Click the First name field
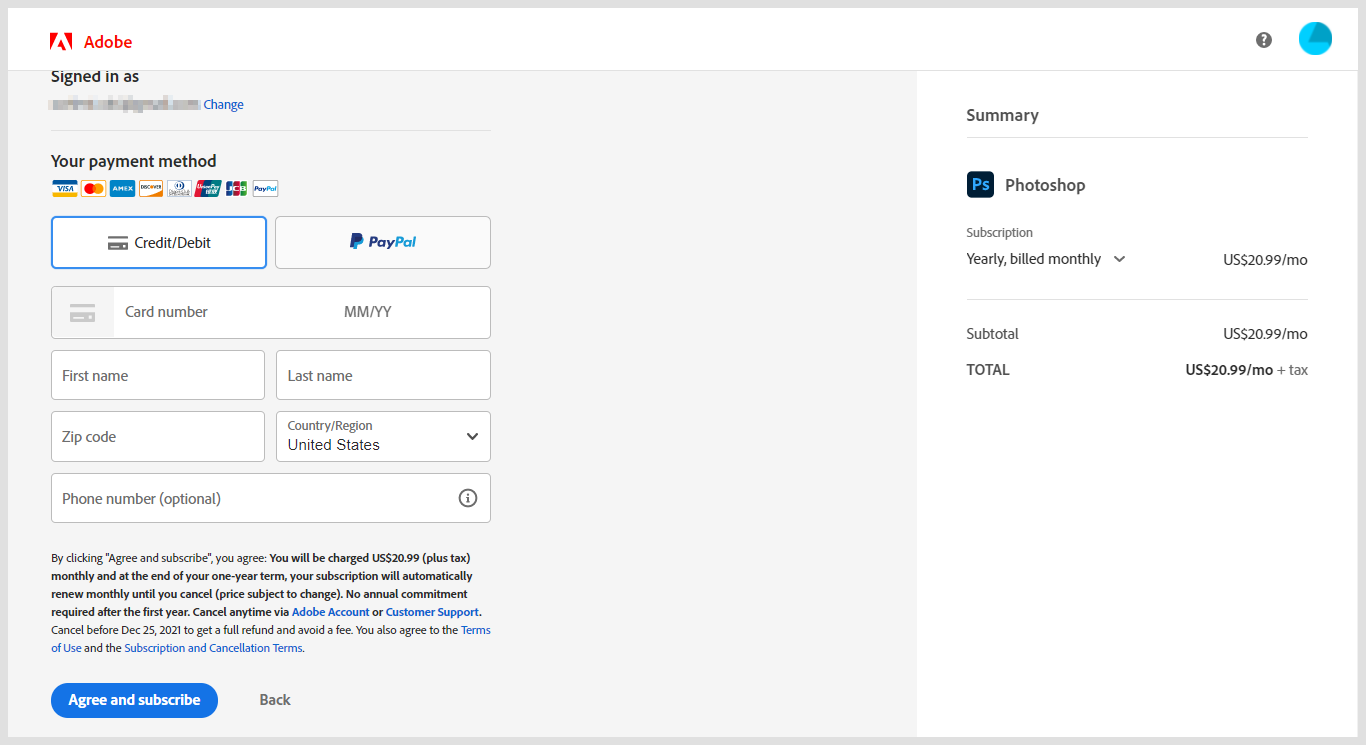This screenshot has width=1366, height=745. [158, 376]
